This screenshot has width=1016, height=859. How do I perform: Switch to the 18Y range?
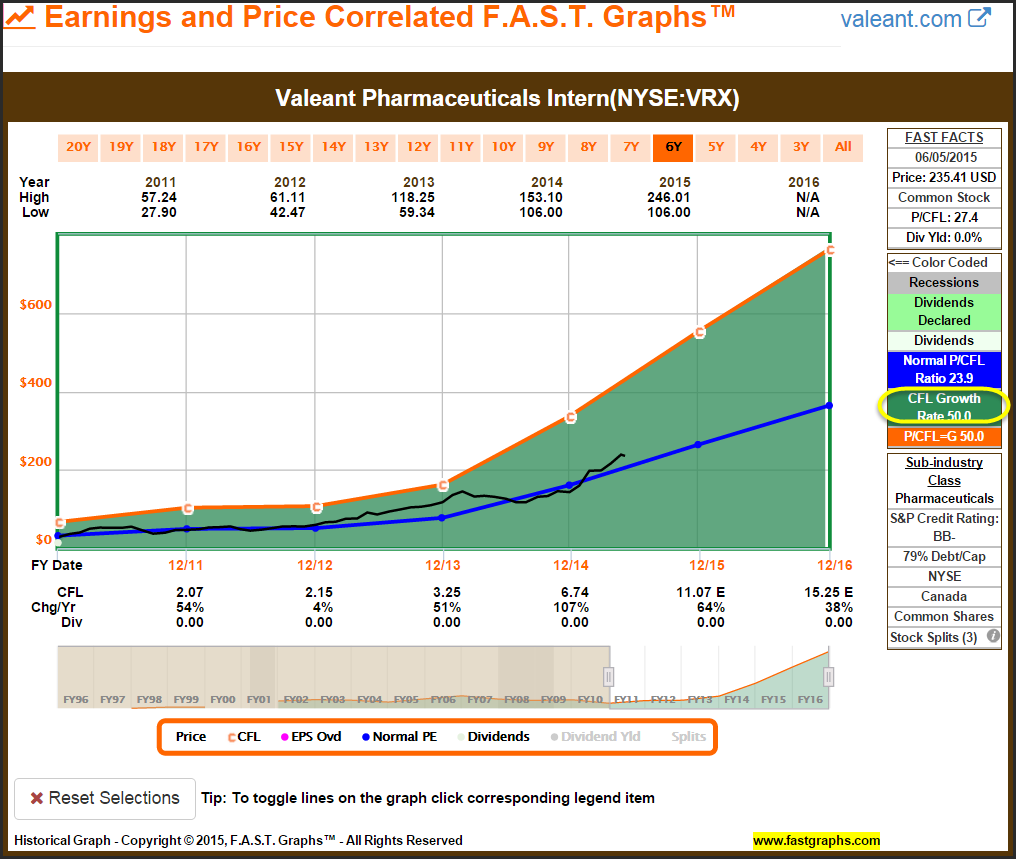pos(163,147)
